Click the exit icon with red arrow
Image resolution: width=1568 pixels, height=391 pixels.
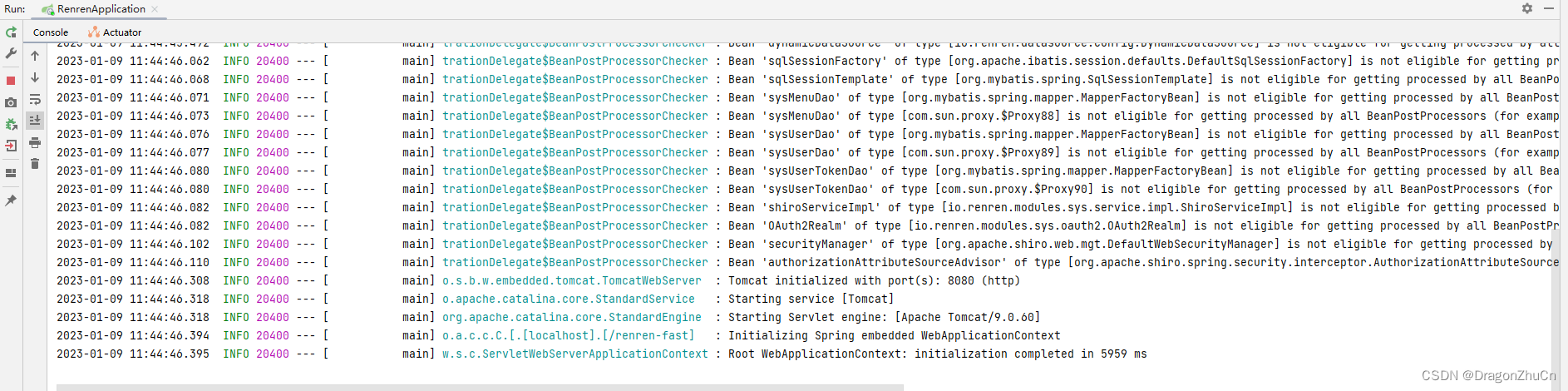click(11, 146)
